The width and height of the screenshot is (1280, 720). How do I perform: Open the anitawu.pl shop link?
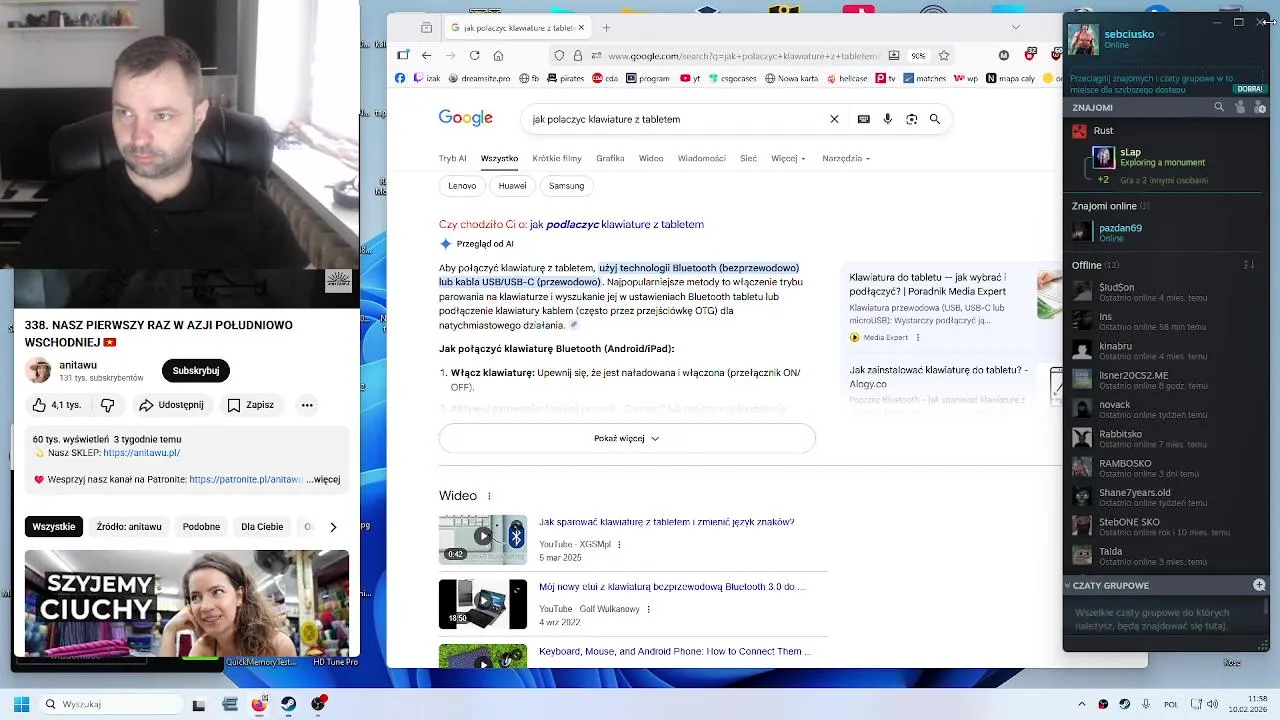pyautogui.click(x=142, y=453)
